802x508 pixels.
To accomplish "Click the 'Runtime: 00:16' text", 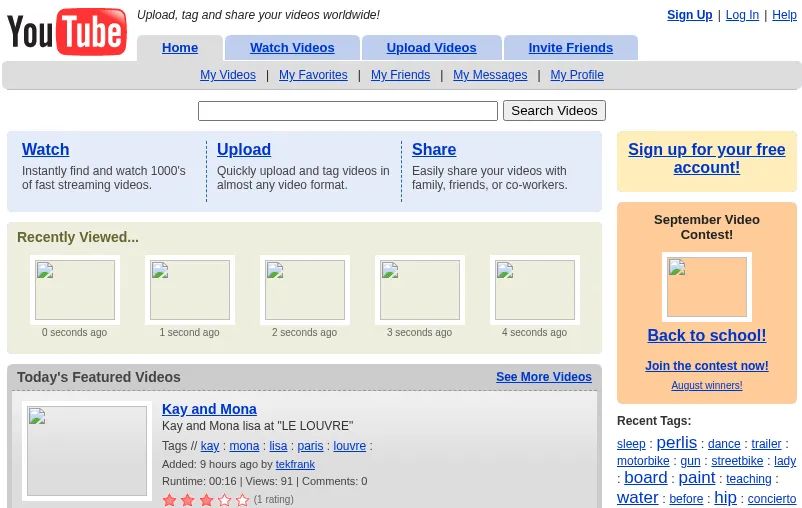I will [199, 481].
